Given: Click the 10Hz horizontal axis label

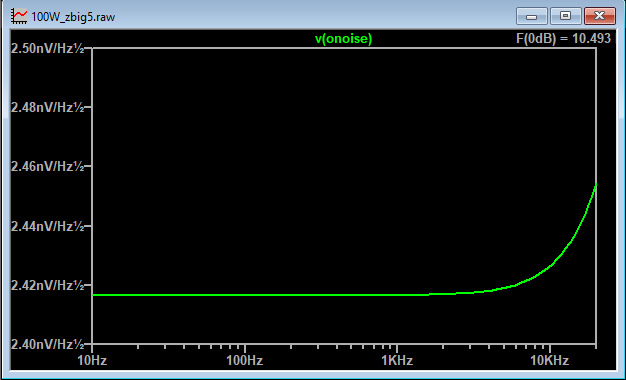Looking at the screenshot, I should [92, 361].
